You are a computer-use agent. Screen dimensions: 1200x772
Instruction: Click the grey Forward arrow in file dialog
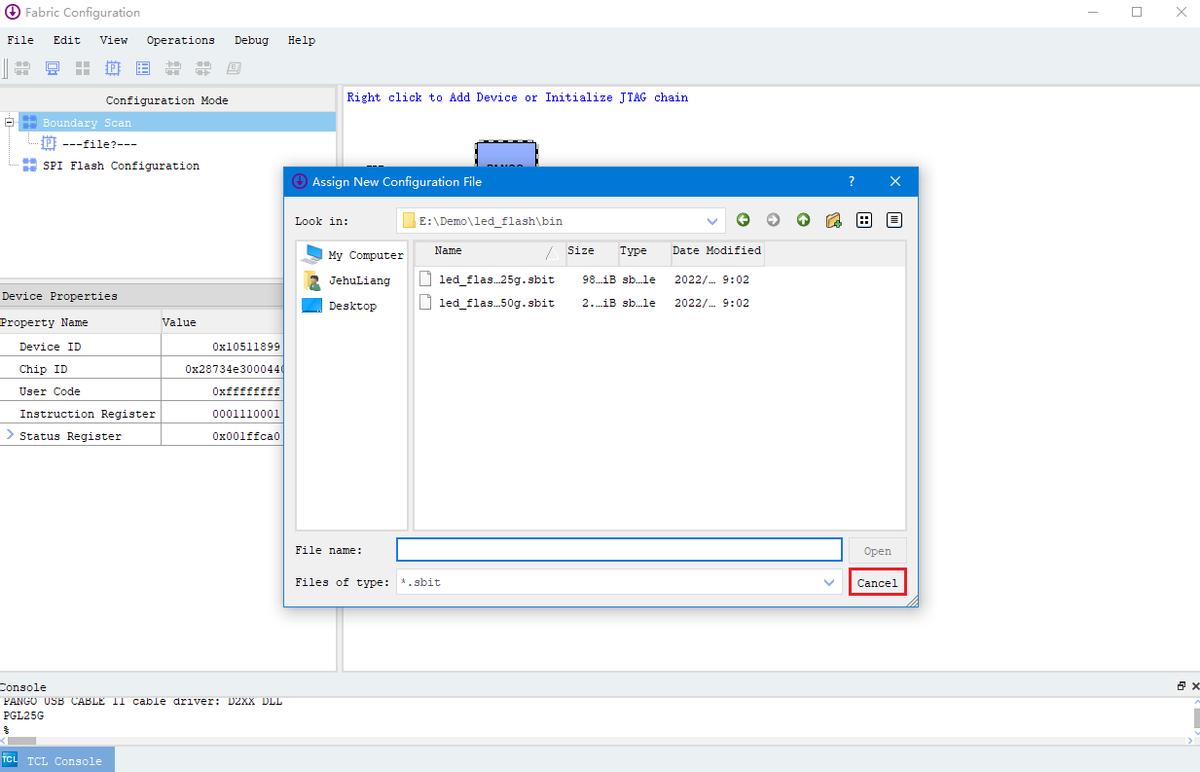773,220
